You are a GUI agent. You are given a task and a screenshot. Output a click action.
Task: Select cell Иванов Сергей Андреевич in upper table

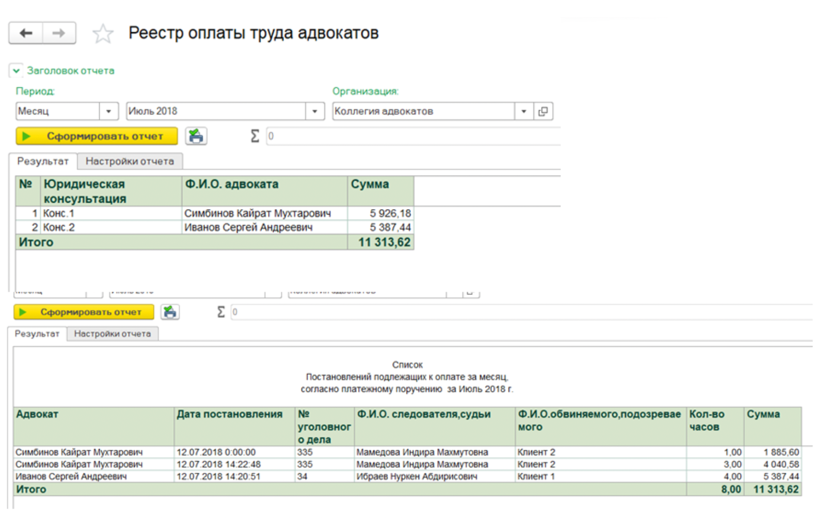pos(264,227)
